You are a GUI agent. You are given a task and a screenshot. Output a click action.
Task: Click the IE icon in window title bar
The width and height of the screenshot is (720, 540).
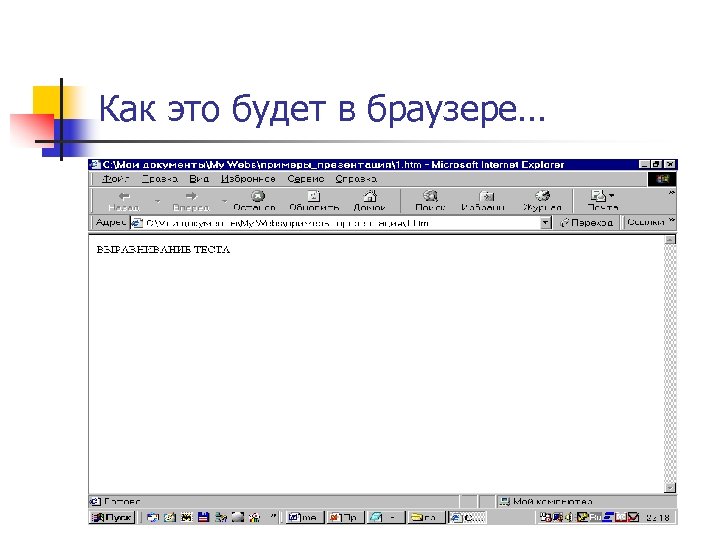click(x=96, y=164)
